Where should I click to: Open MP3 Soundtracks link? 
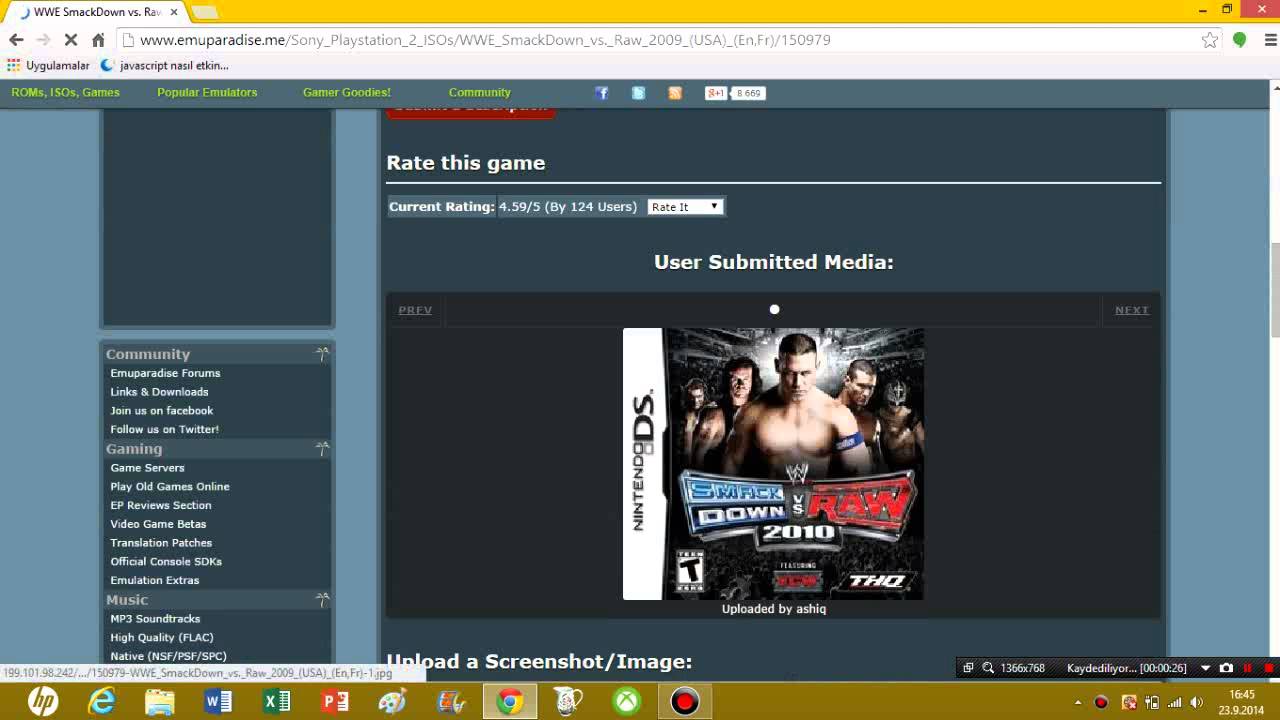tap(155, 618)
